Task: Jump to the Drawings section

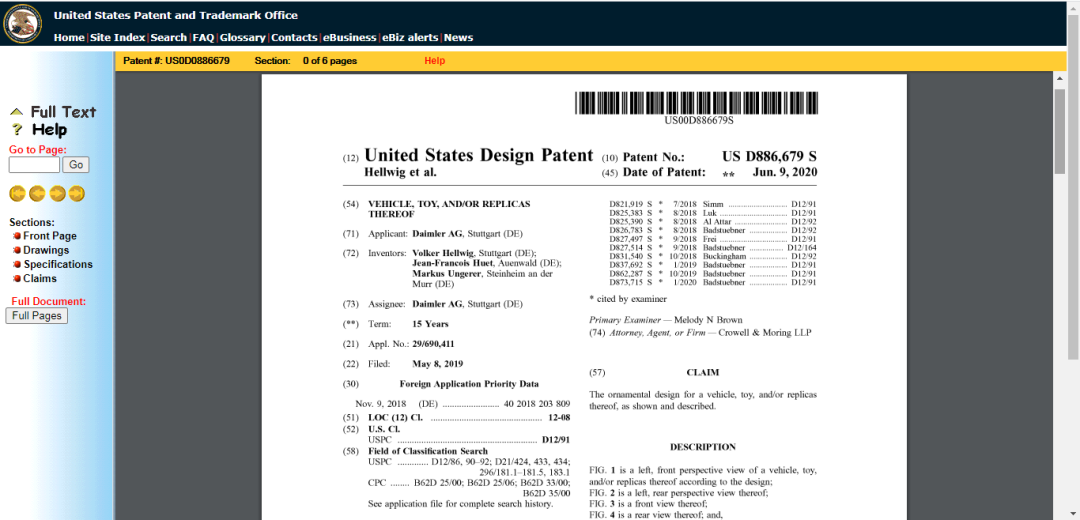Action: (x=46, y=251)
